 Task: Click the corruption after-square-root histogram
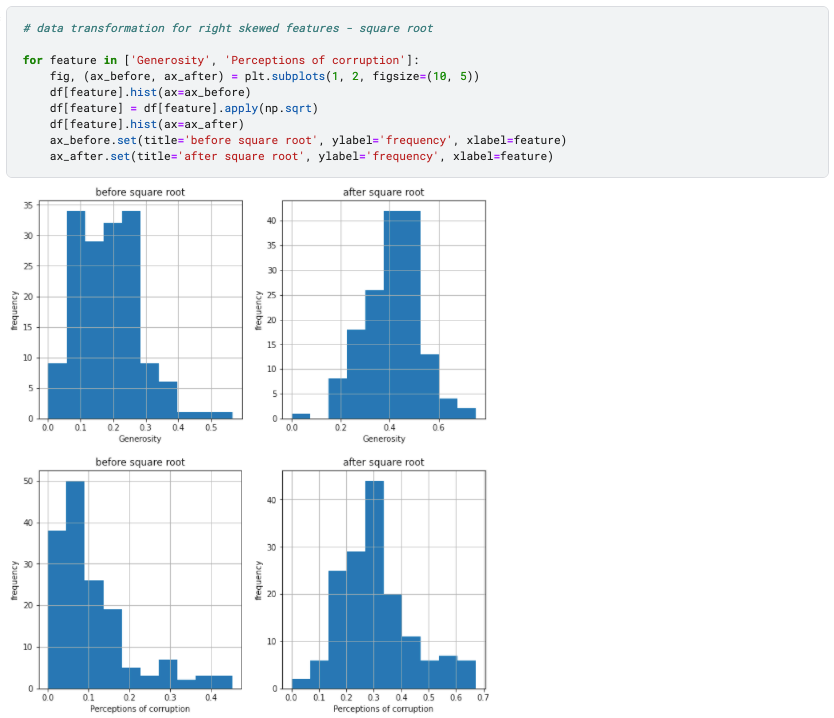click(383, 580)
